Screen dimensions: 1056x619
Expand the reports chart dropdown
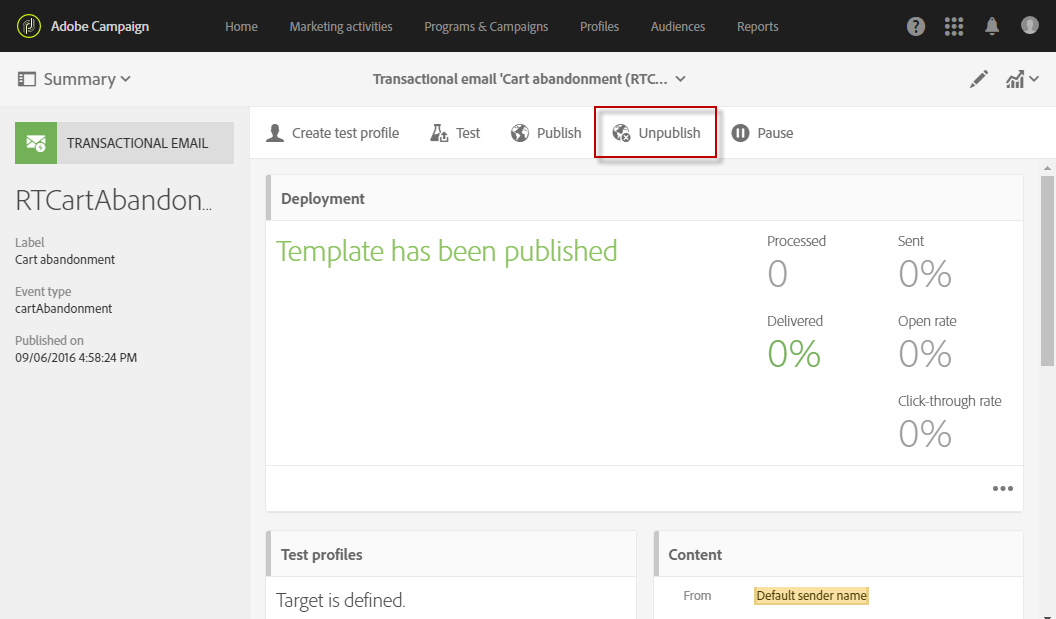(1022, 80)
